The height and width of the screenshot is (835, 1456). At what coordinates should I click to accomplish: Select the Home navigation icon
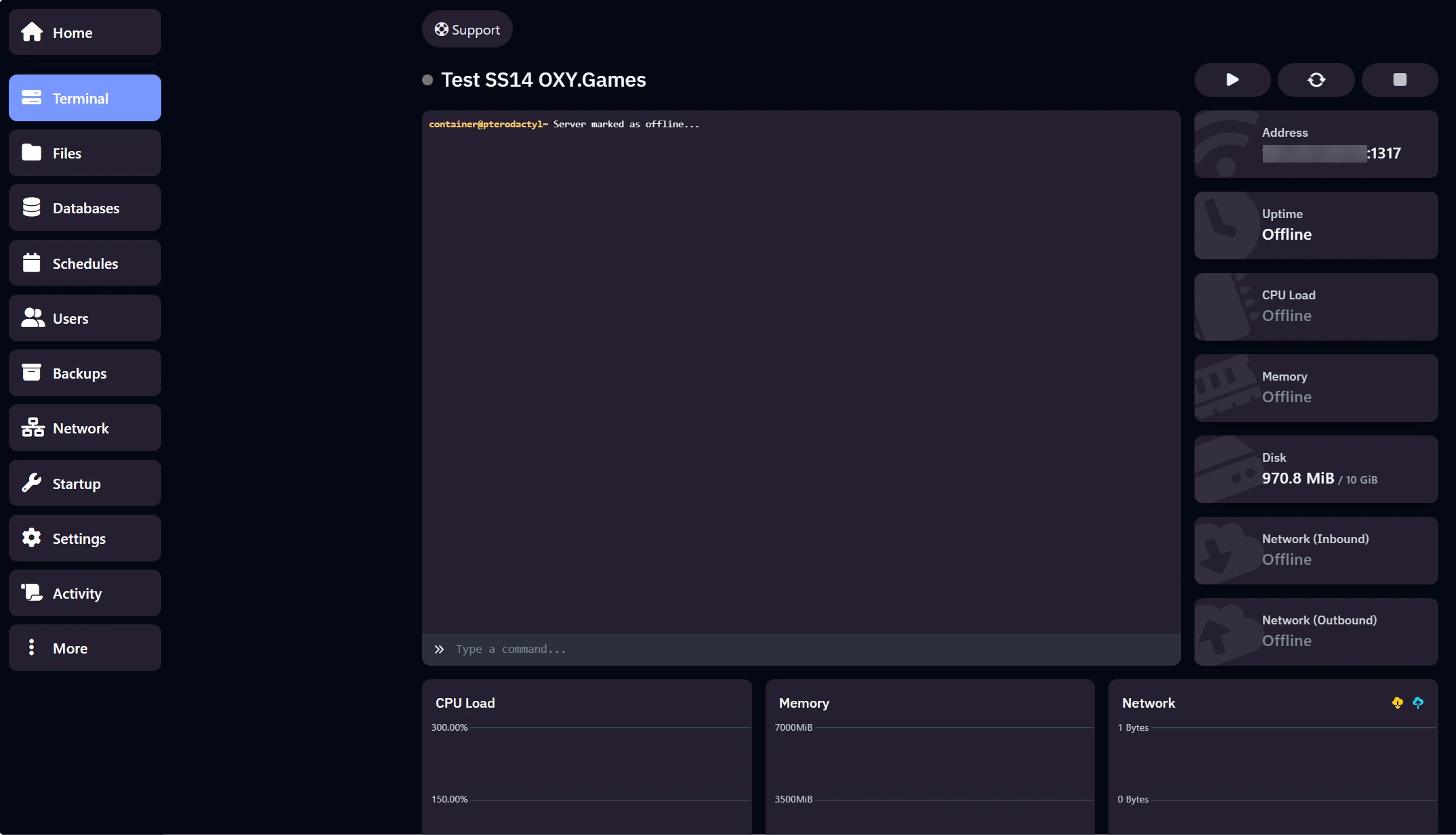tap(33, 32)
